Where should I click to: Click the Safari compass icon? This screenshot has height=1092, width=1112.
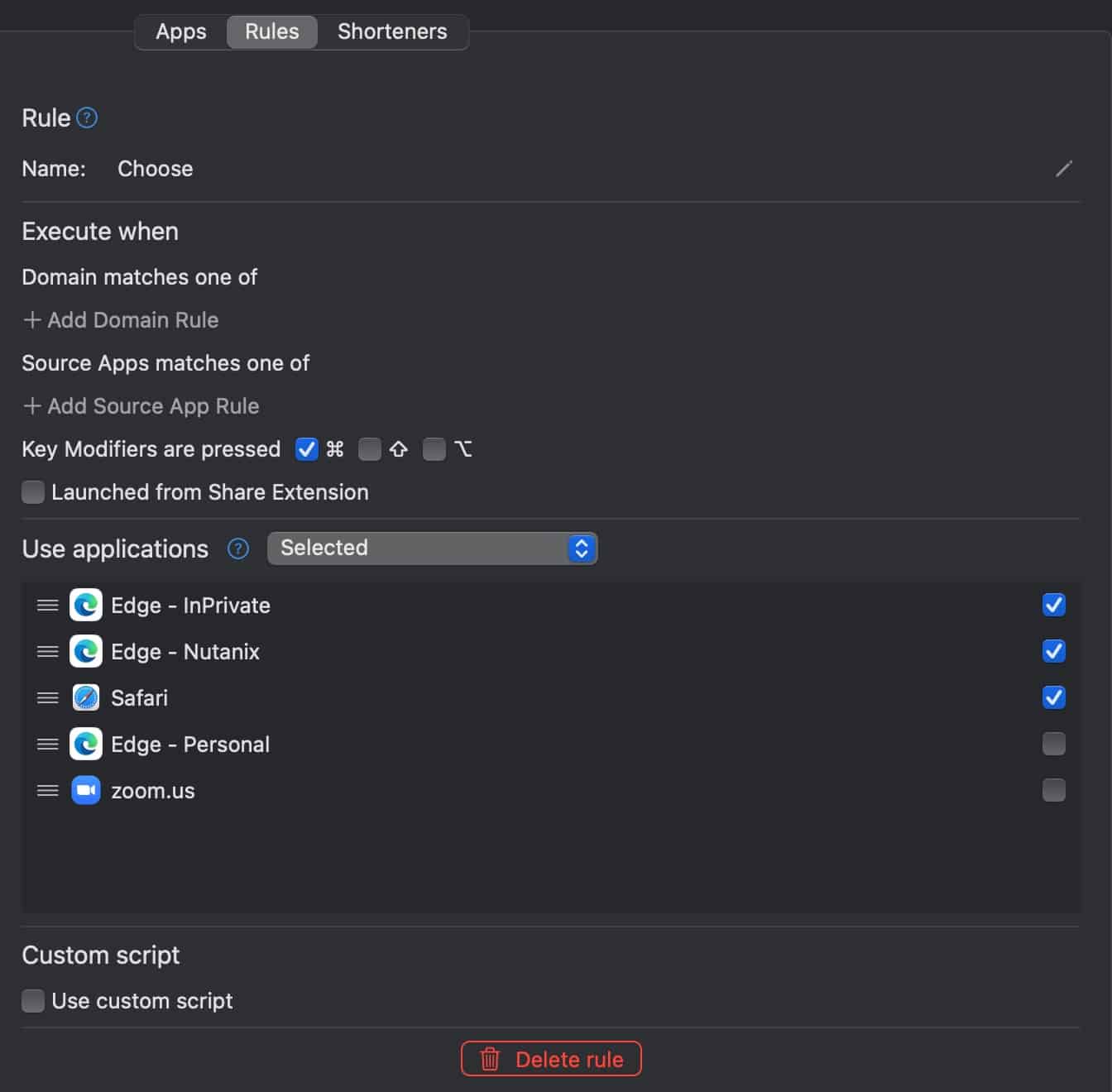coord(86,698)
